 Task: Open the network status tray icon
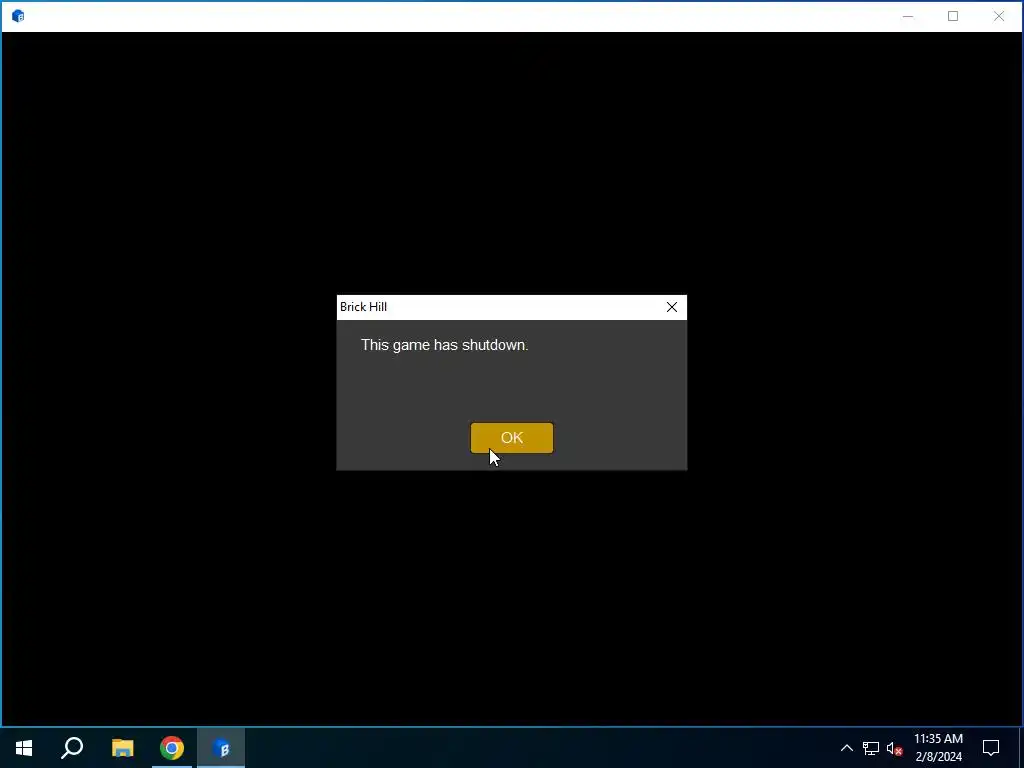(x=871, y=748)
